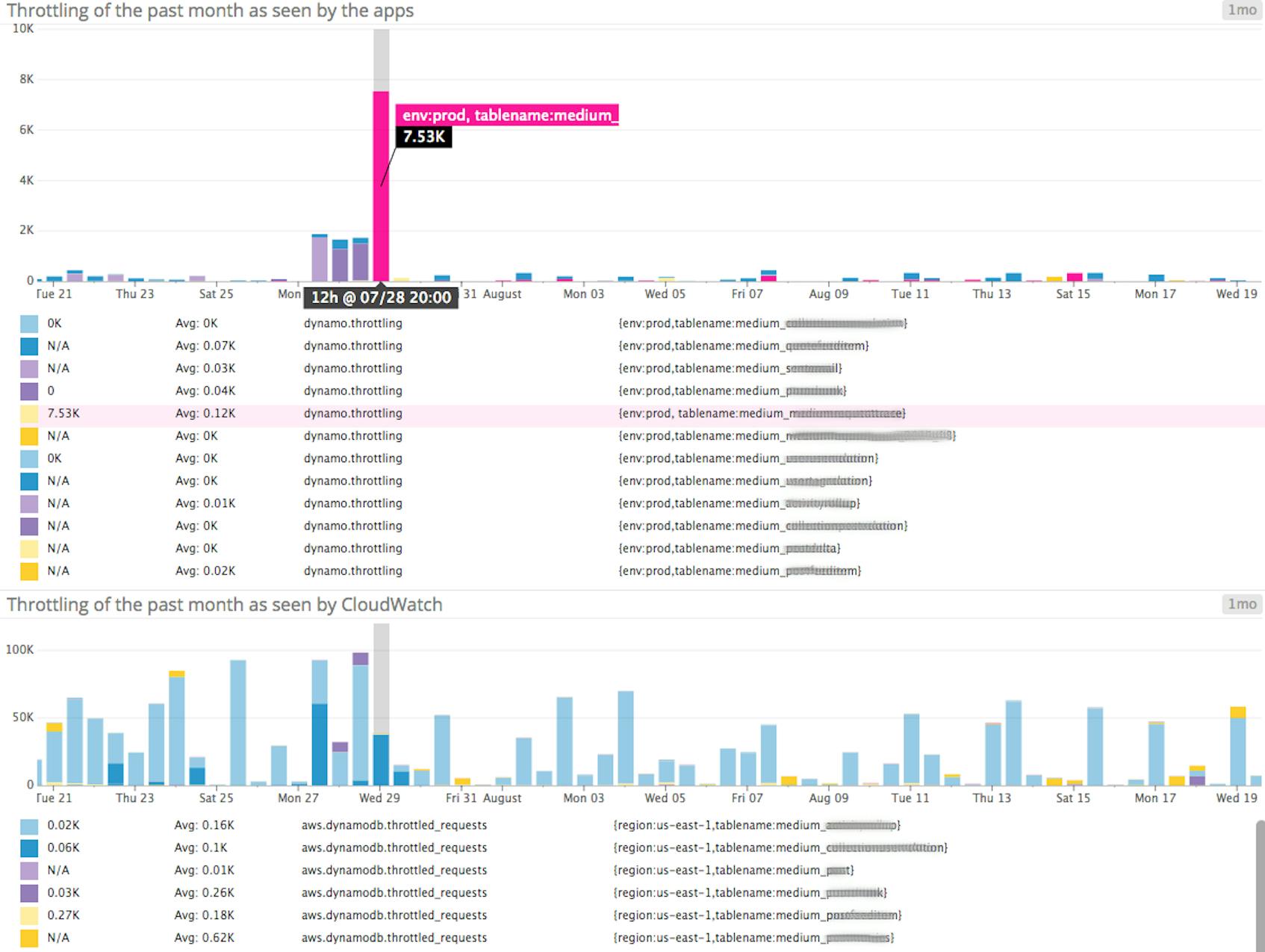
Task: Click the aws.dynamodb.throttled_requests label in the first CloudWatch row
Action: pos(394,824)
